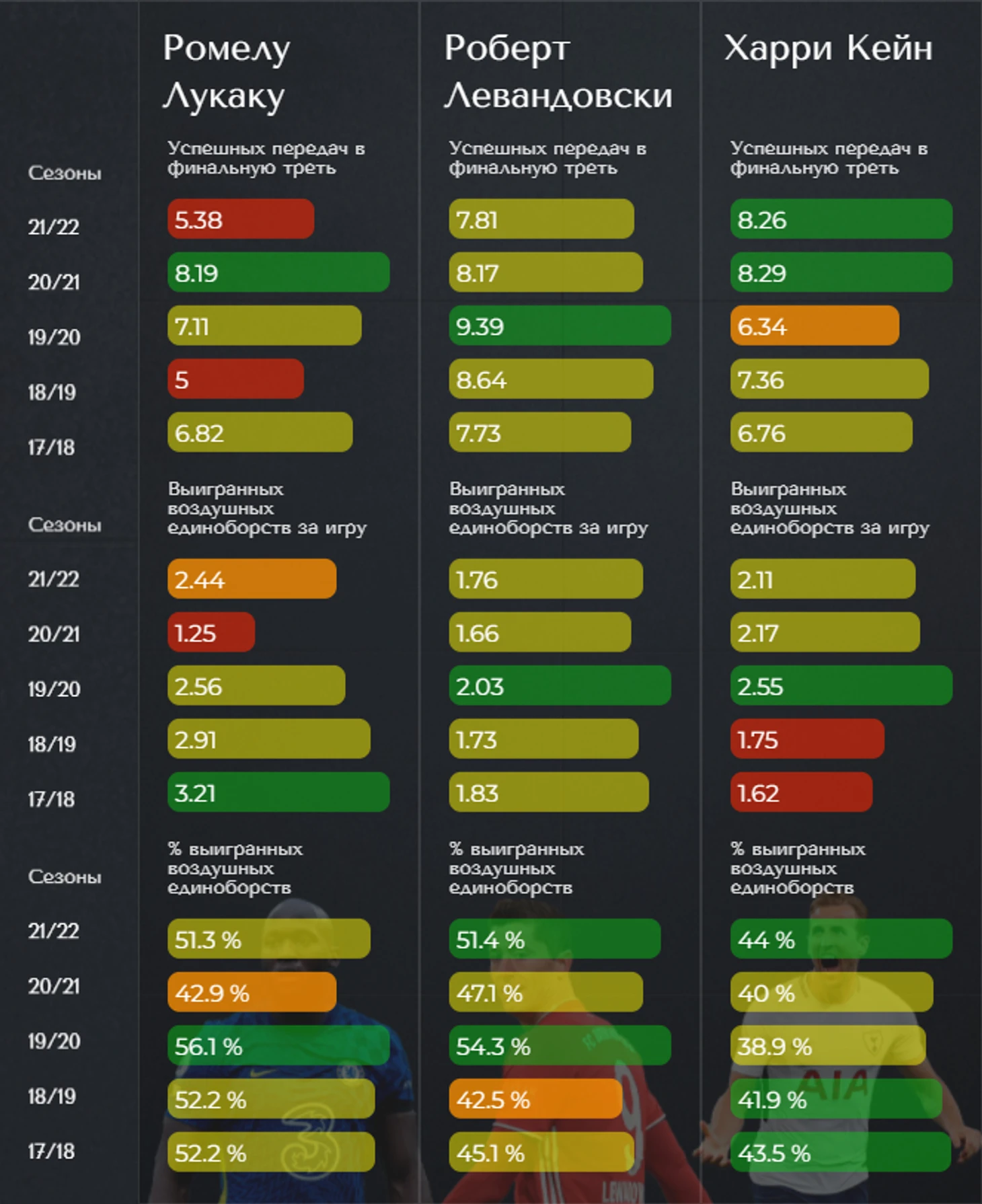Click the green 2.55 bar for Кейн

[841, 685]
